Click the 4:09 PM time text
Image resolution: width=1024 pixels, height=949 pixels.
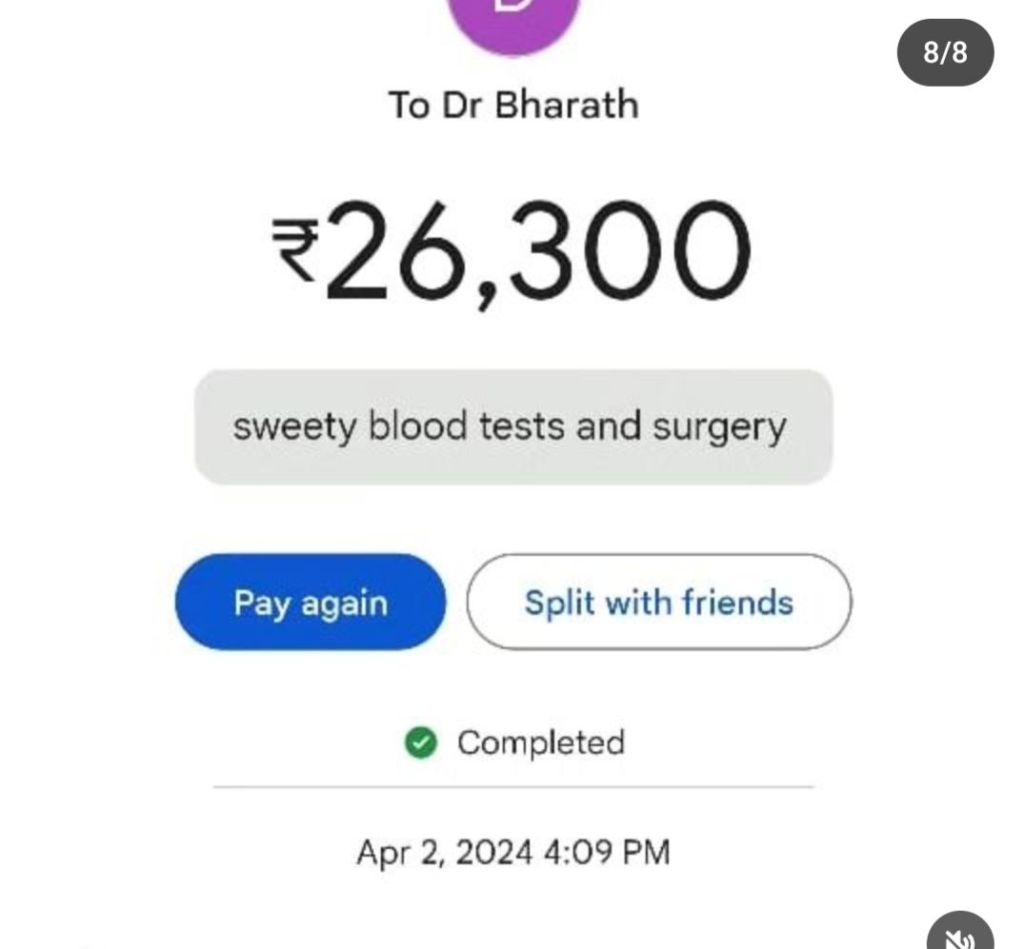[606, 853]
